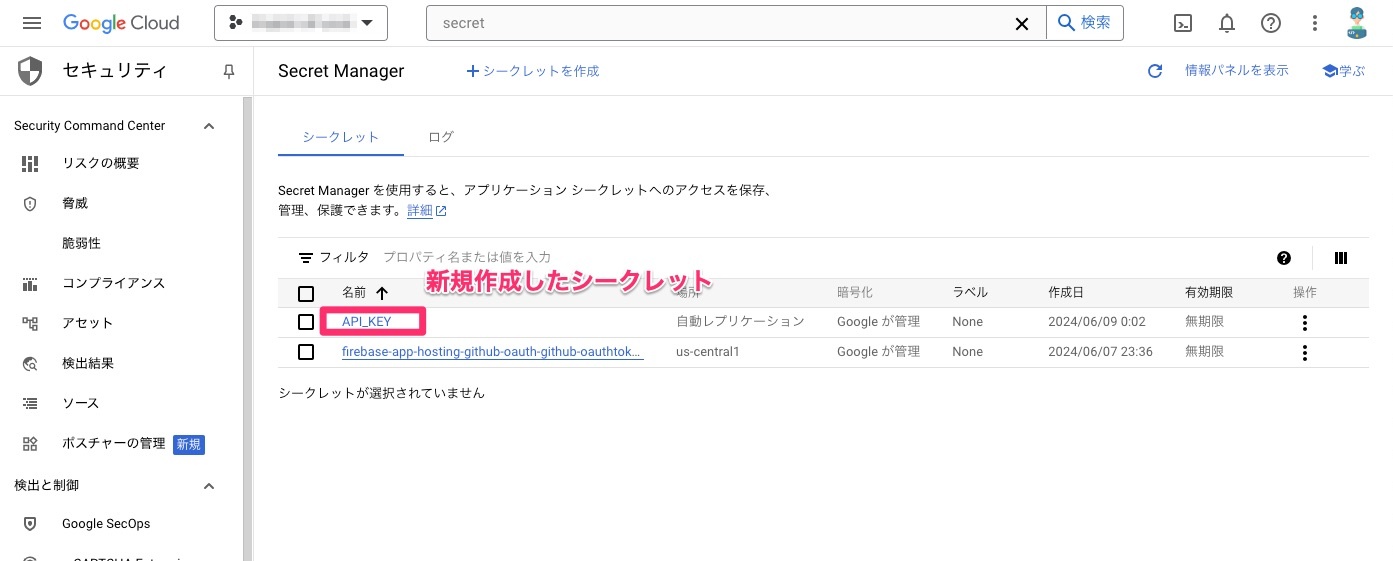Open the API_KEY secret
This screenshot has height=561, width=1393.
(367, 322)
